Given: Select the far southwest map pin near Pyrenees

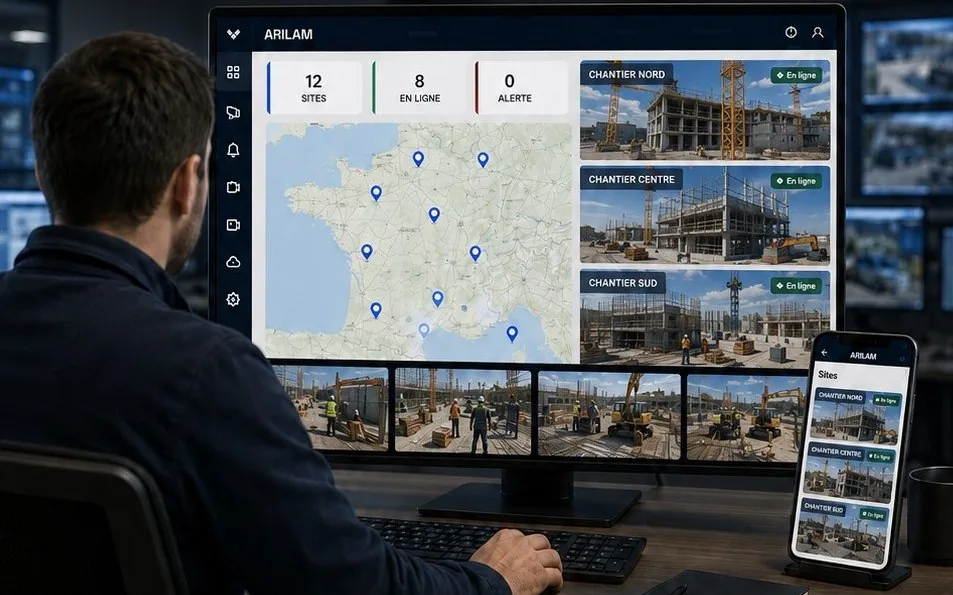Looking at the screenshot, I should coord(376,310).
